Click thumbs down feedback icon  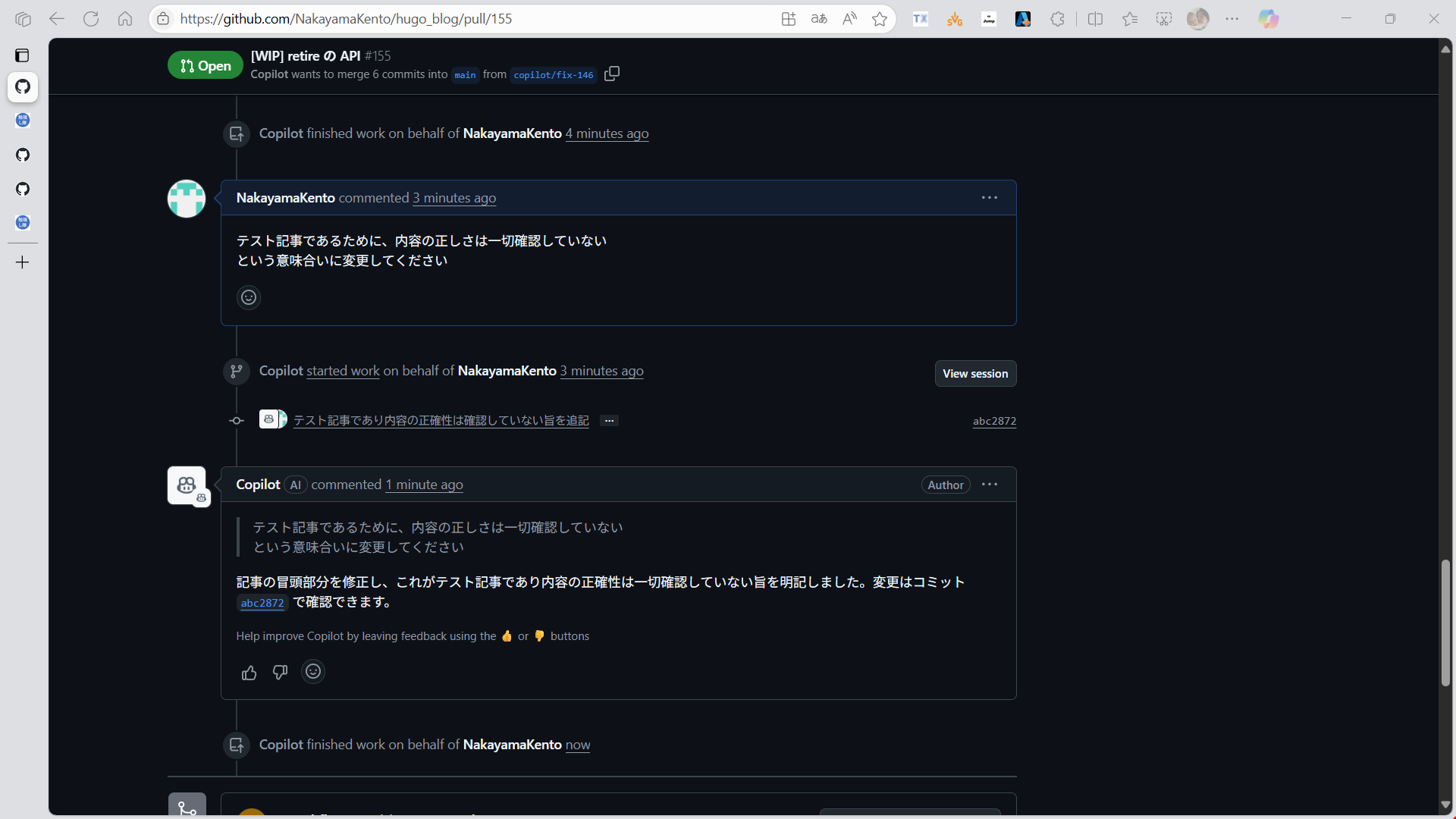[x=280, y=673]
